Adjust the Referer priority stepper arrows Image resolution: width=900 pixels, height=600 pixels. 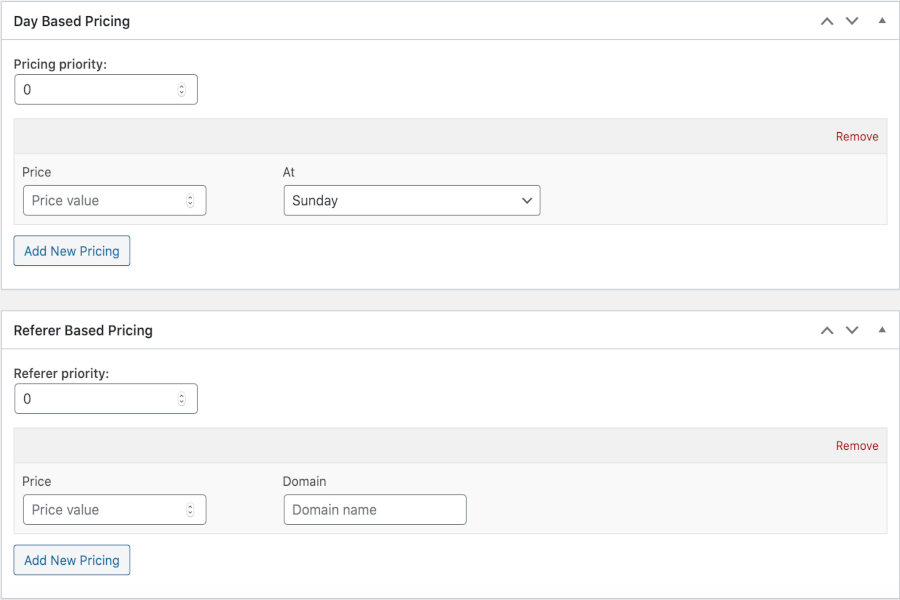click(x=181, y=398)
